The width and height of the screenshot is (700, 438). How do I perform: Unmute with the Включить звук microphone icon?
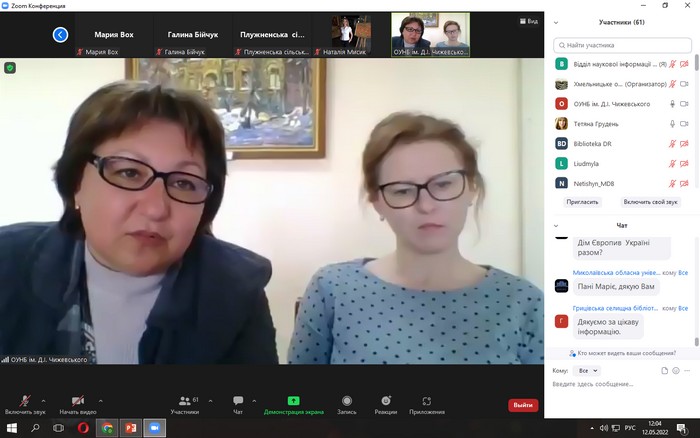pos(25,400)
